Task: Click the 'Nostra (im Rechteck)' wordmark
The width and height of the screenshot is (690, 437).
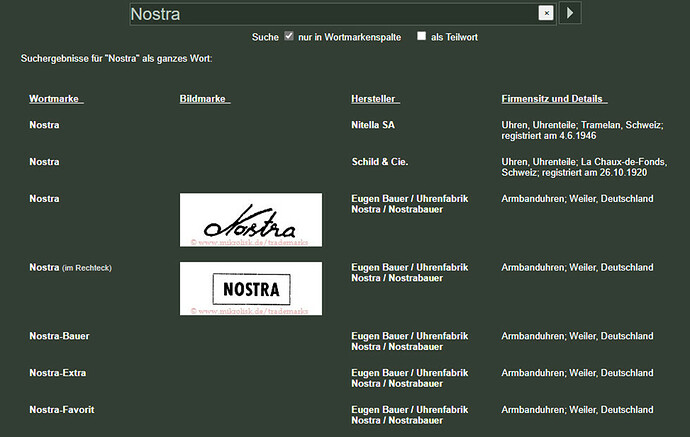Action: point(70,268)
